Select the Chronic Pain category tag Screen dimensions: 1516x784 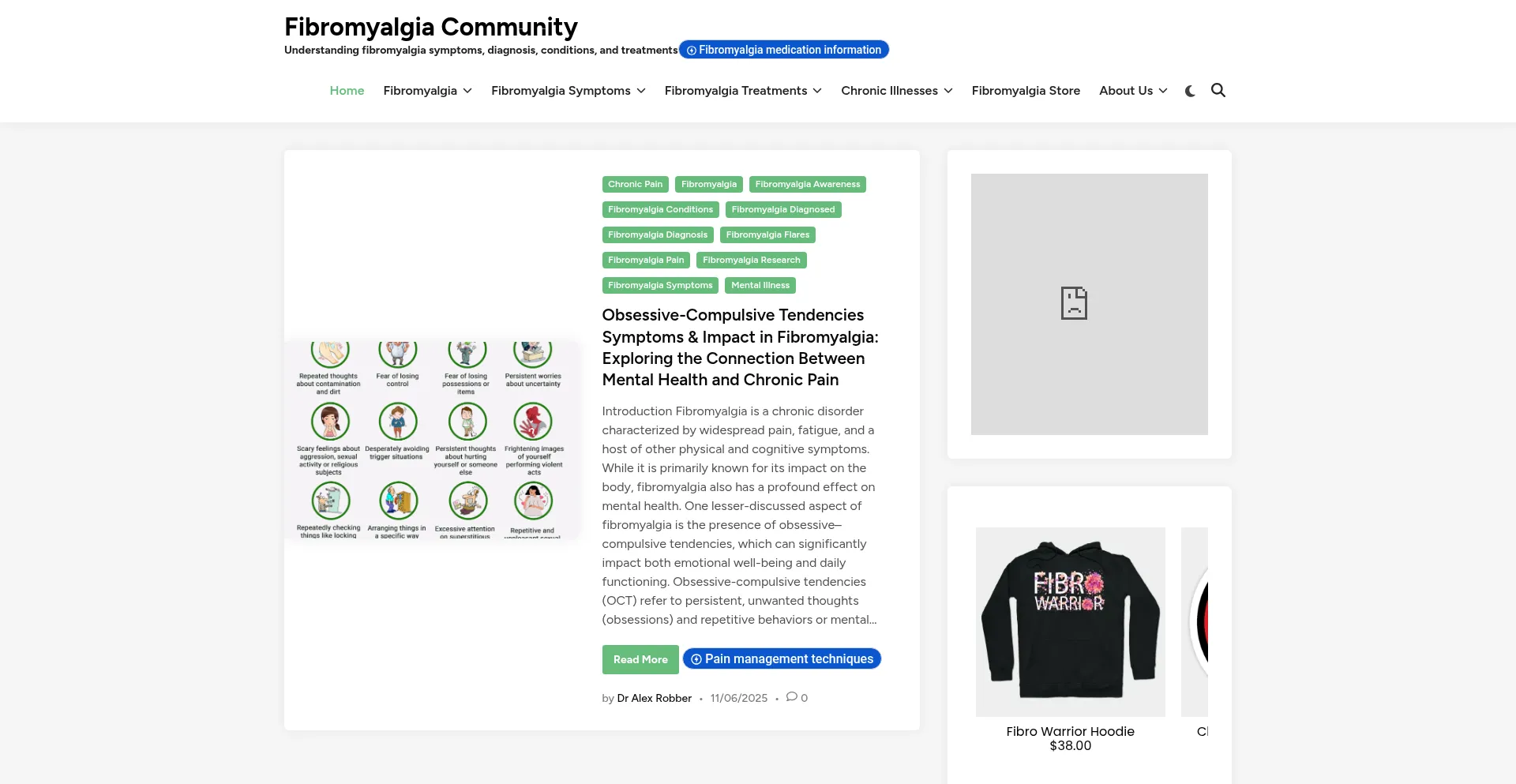click(x=635, y=184)
